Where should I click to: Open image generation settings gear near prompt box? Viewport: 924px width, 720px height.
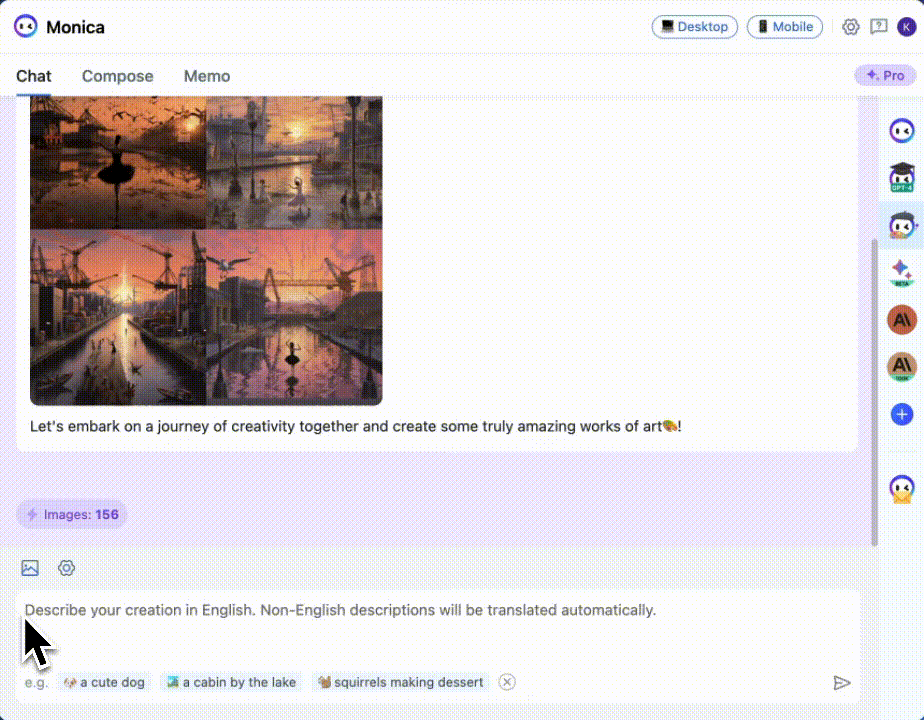(66, 567)
